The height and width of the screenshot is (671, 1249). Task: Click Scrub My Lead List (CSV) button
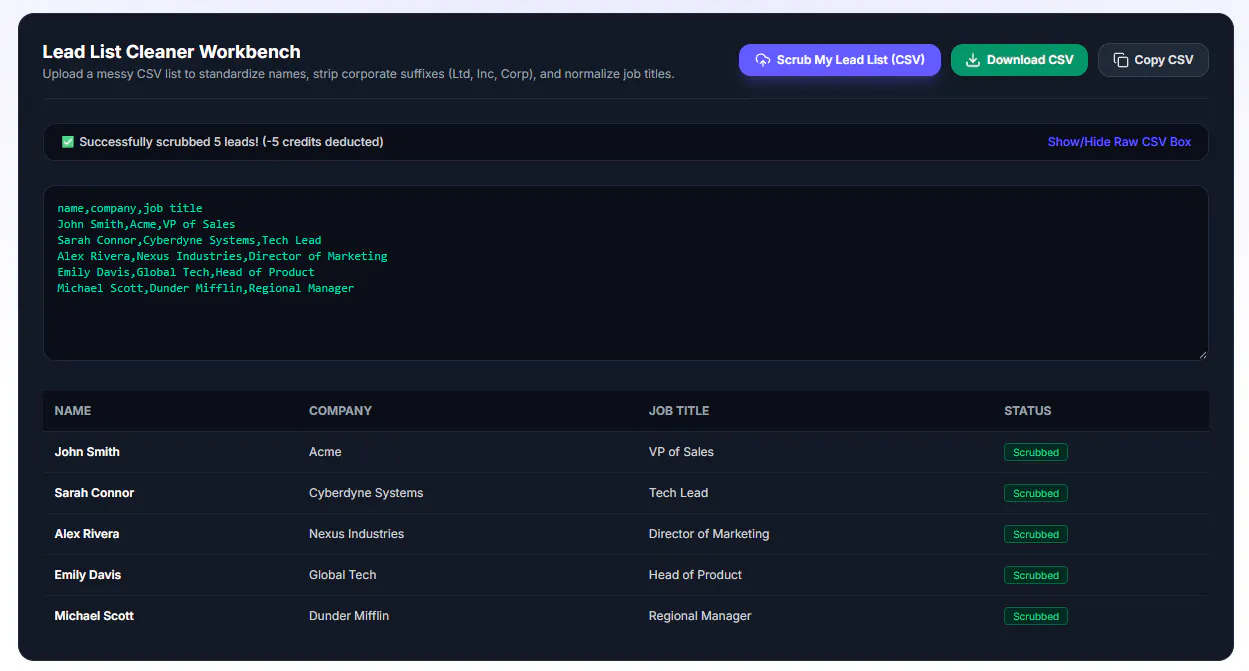click(x=840, y=60)
